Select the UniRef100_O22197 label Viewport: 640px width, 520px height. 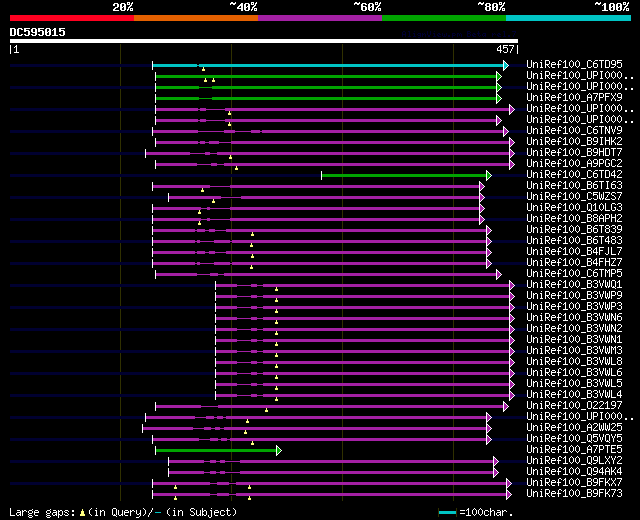(x=574, y=406)
